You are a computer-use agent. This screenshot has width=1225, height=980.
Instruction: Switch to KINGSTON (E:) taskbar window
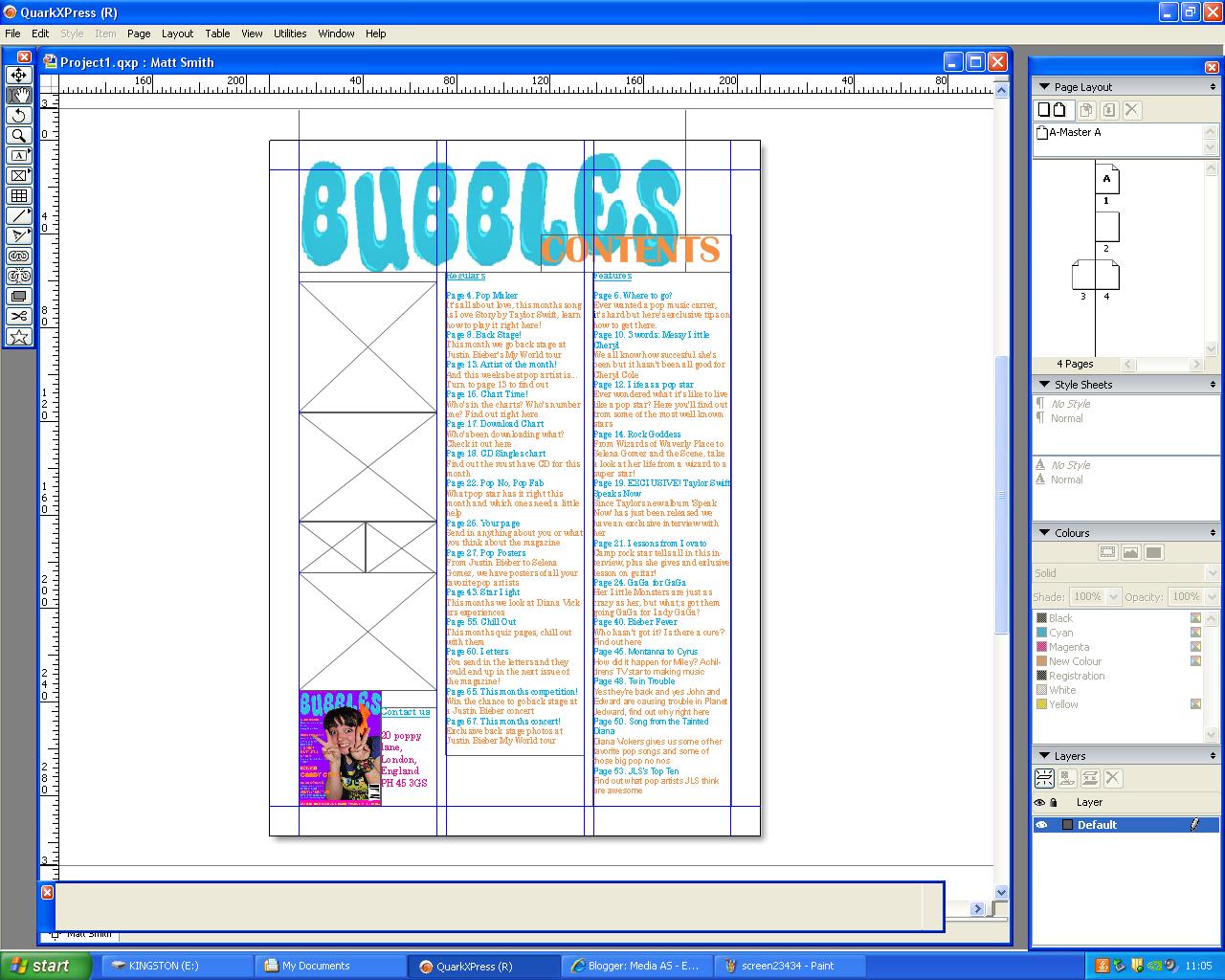[176, 966]
